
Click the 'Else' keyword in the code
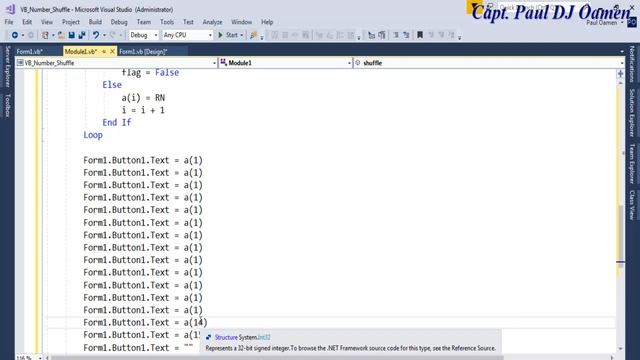coord(112,85)
